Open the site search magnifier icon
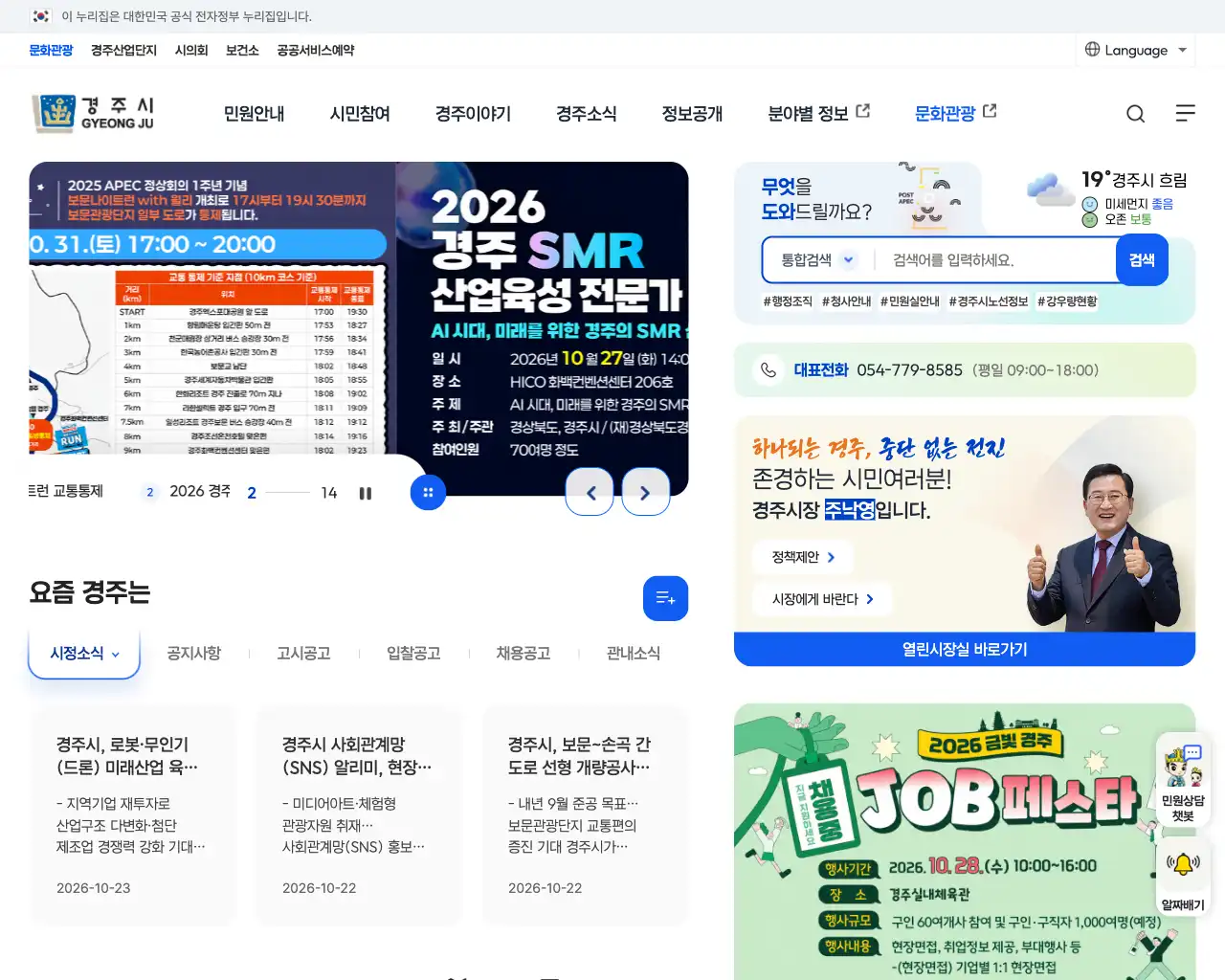 click(1135, 114)
